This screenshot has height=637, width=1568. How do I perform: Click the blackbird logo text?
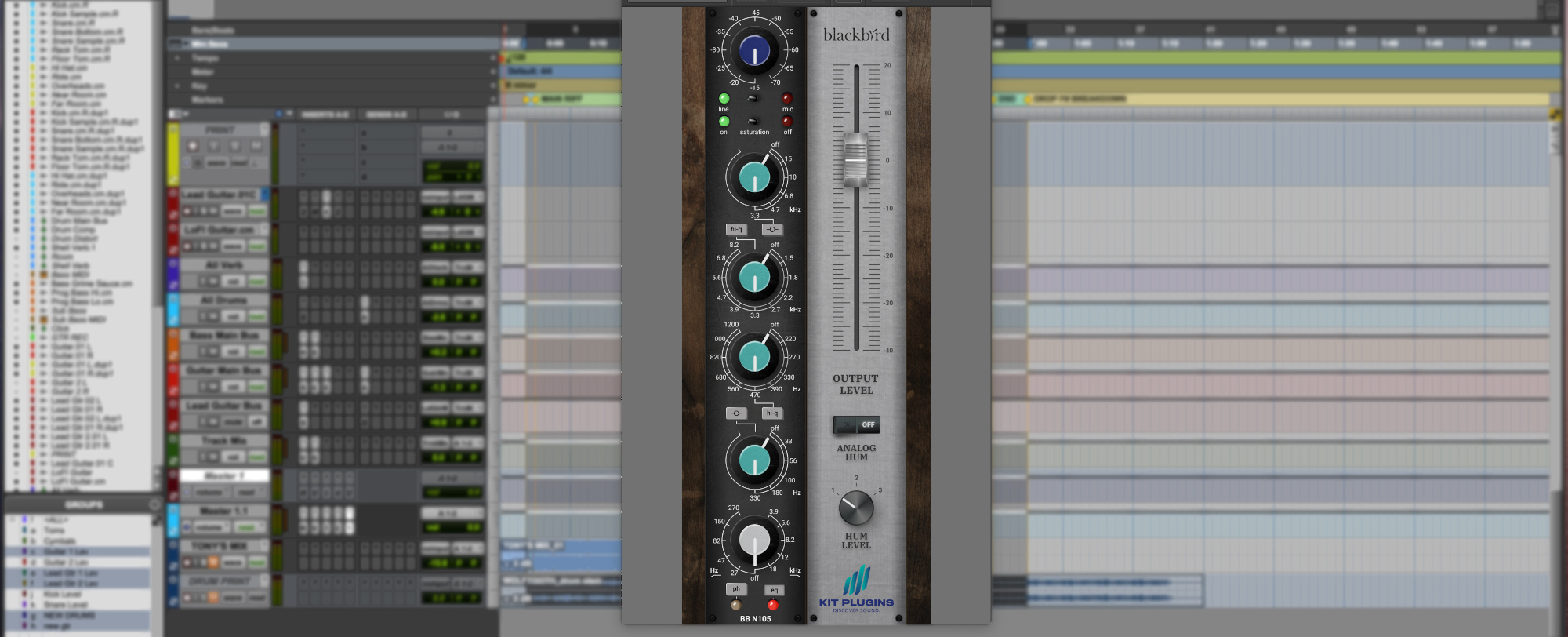(x=856, y=35)
